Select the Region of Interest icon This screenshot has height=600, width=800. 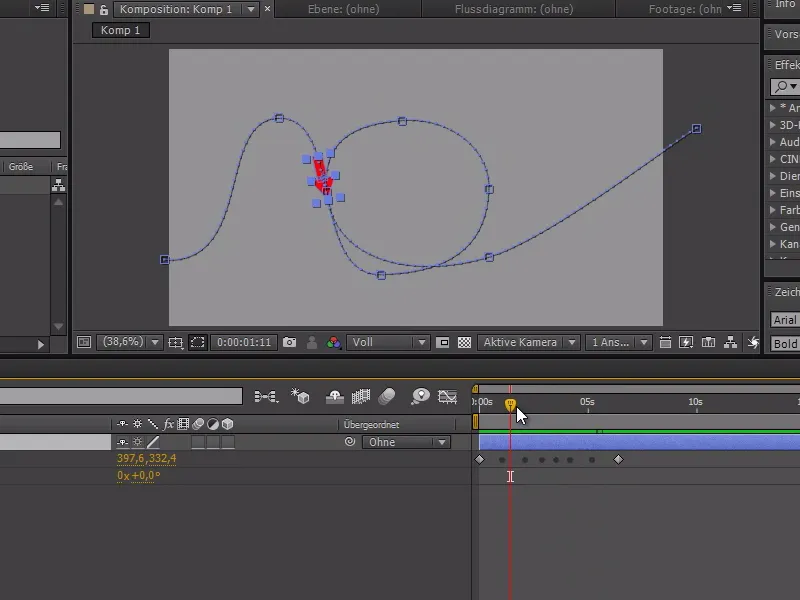442,342
